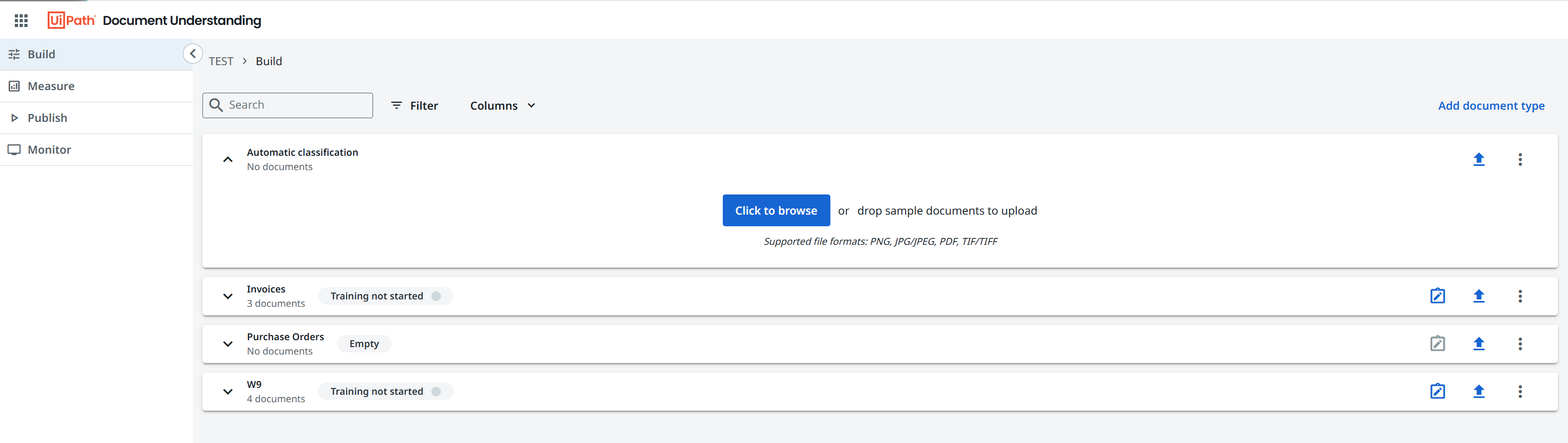Expand the W9 document type
The width and height of the screenshot is (1568, 443).
[228, 391]
